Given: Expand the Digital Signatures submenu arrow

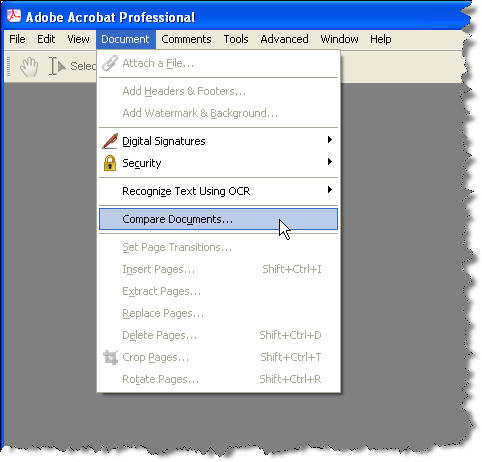Looking at the screenshot, I should point(330,140).
